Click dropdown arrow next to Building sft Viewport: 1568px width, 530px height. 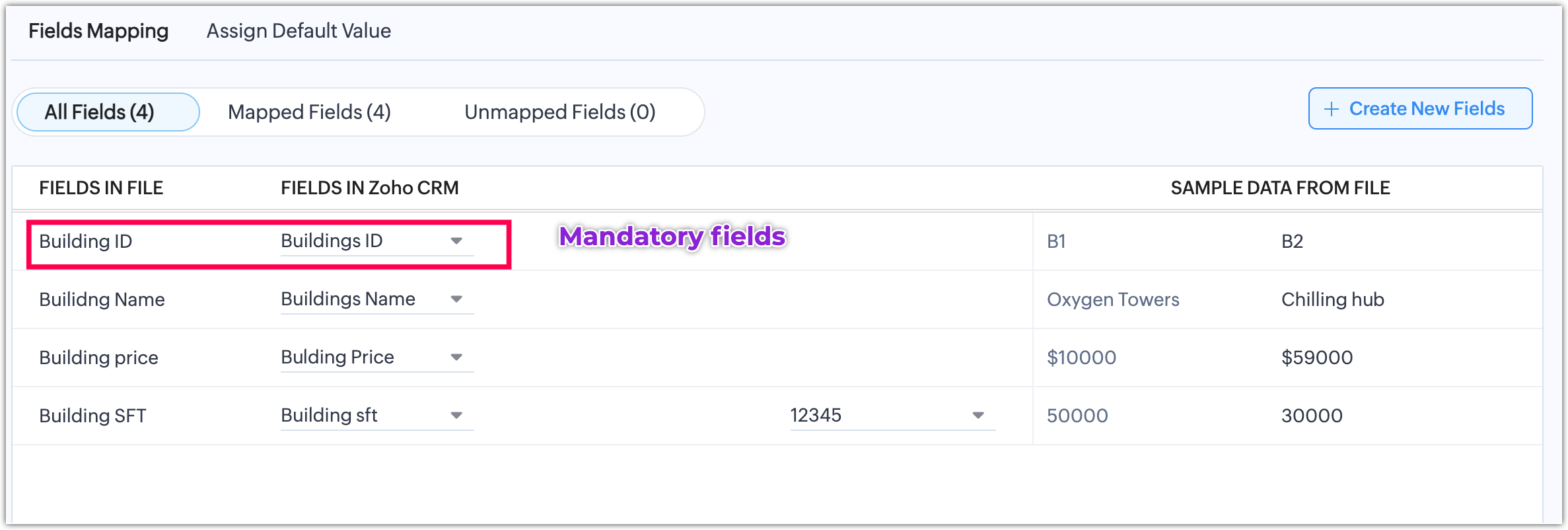[x=456, y=416]
